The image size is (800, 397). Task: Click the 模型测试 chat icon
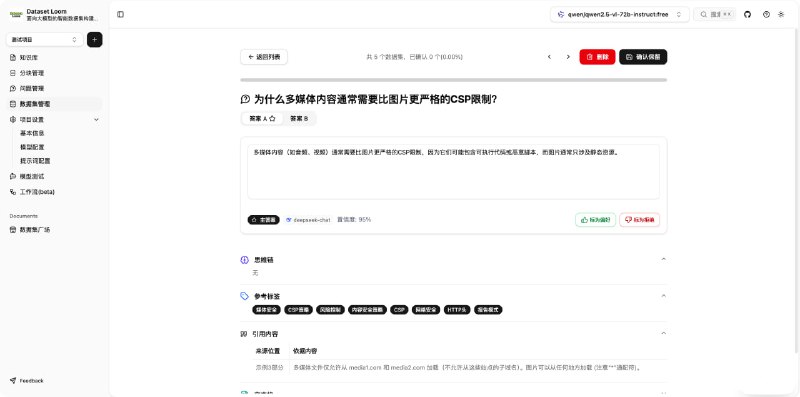click(x=13, y=176)
